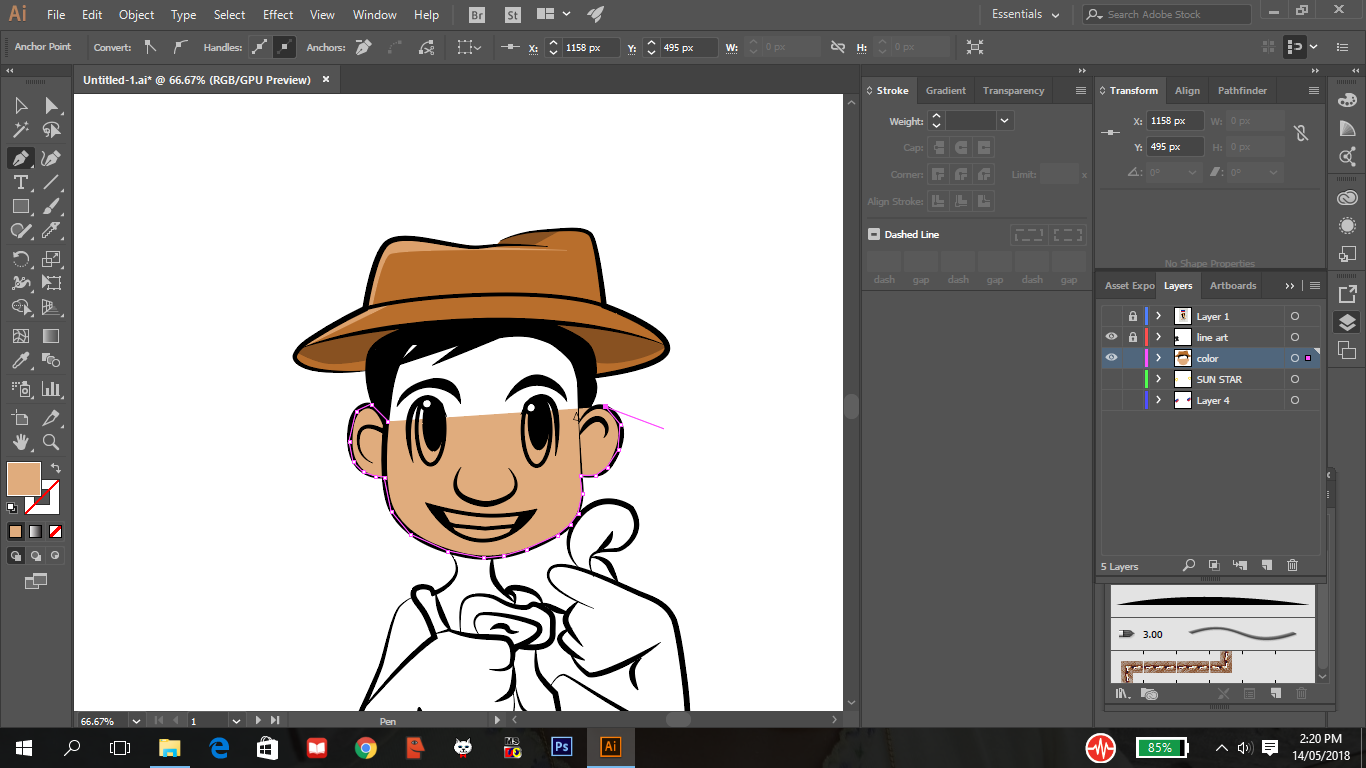This screenshot has width=1366, height=768.
Task: Open the Layers panel options menu
Action: pos(1315,285)
